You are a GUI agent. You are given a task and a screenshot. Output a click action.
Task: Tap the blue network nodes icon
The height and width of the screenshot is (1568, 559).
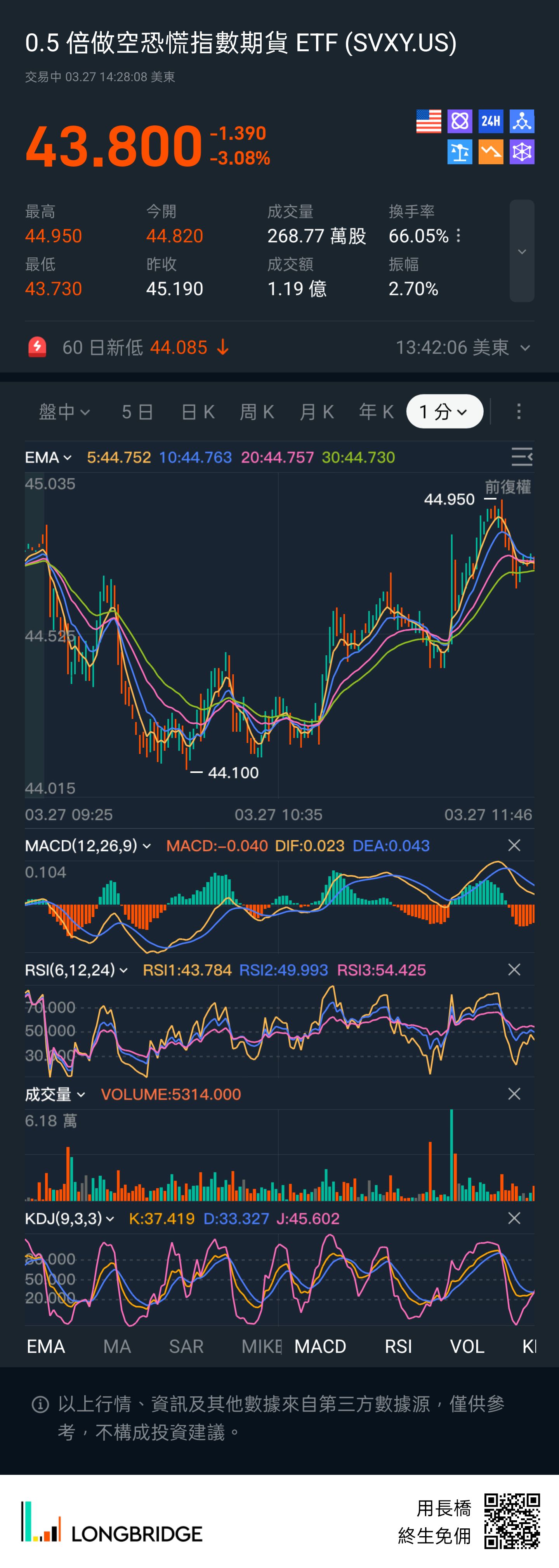[522, 121]
